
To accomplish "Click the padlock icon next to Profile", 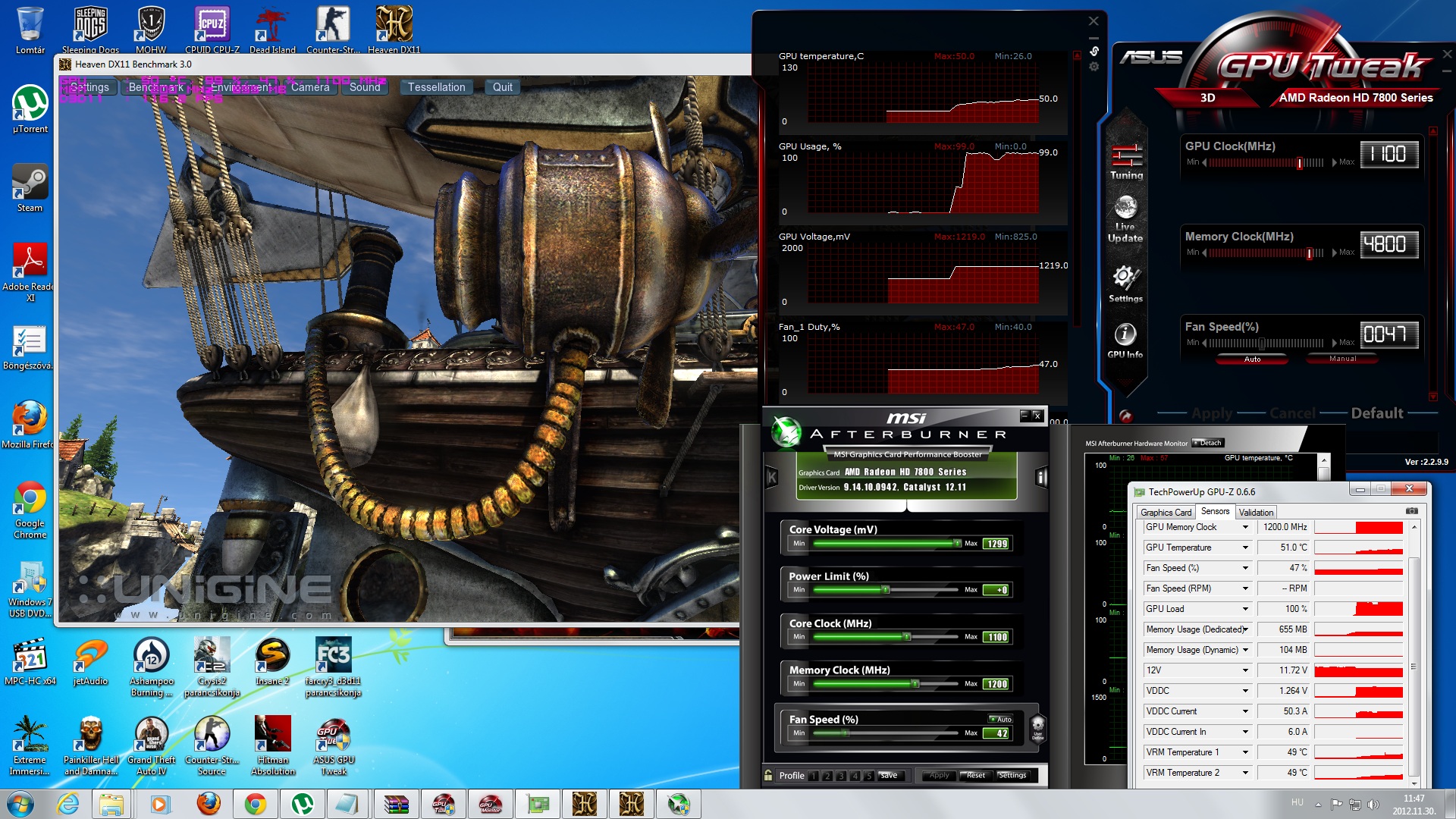I will (x=769, y=775).
